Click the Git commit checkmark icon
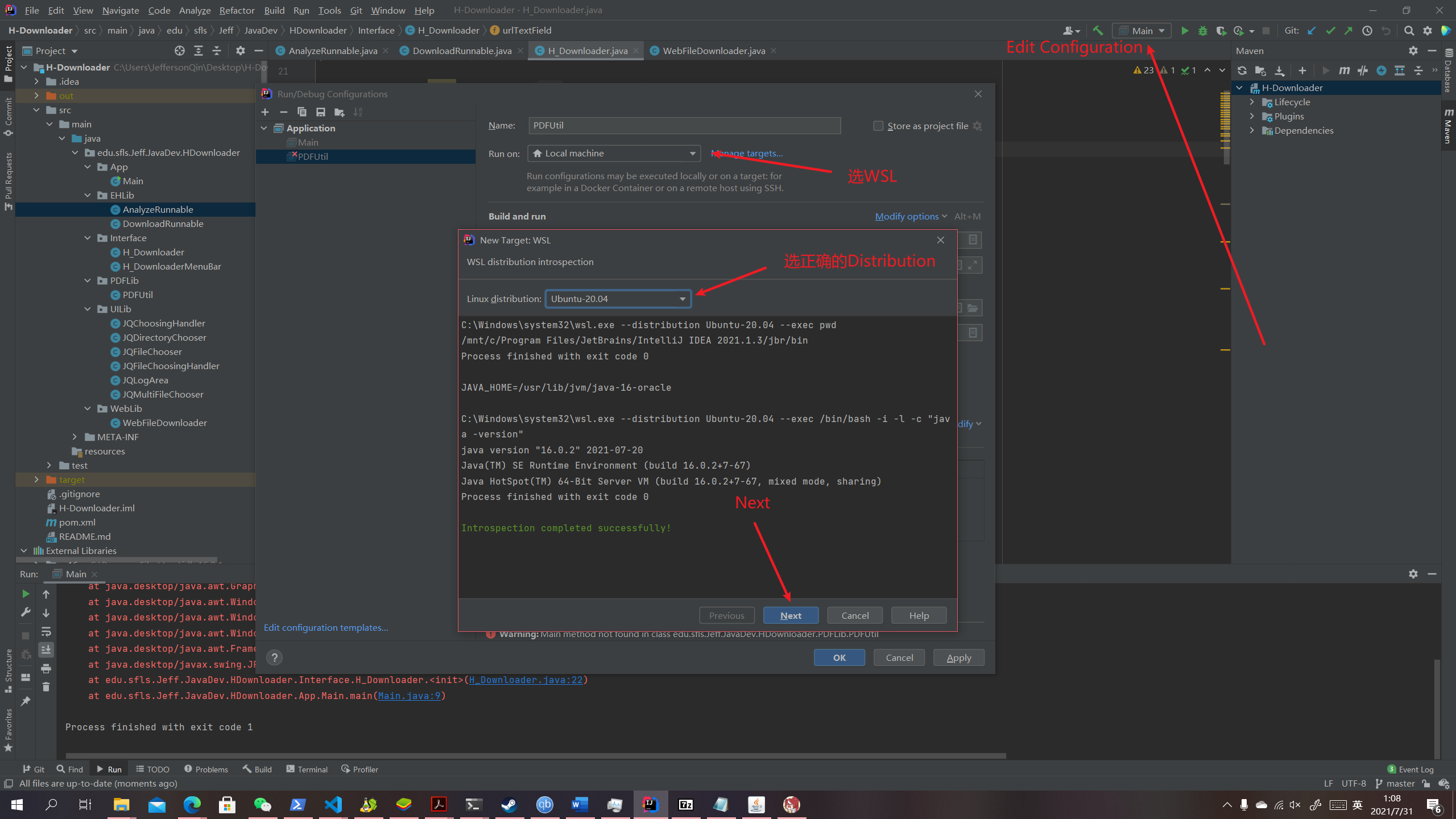The height and width of the screenshot is (819, 1456). 1330,31
